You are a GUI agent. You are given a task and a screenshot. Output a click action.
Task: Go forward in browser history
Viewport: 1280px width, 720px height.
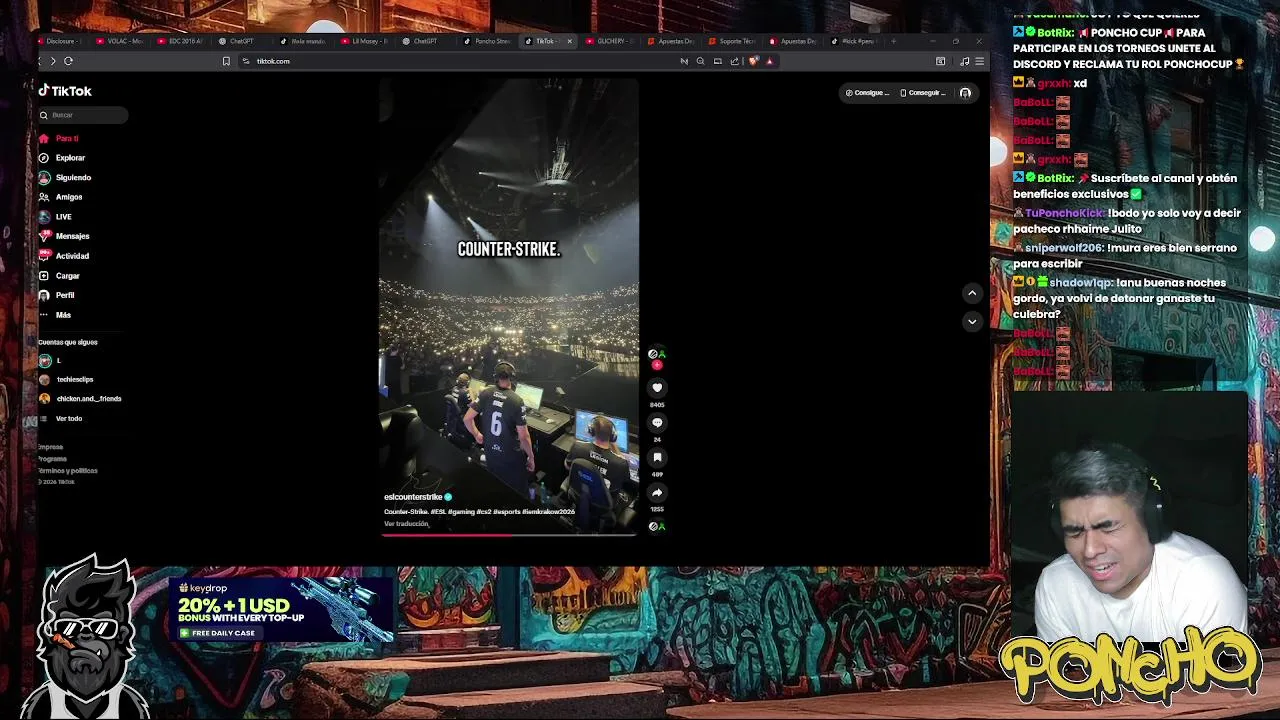(x=53, y=61)
